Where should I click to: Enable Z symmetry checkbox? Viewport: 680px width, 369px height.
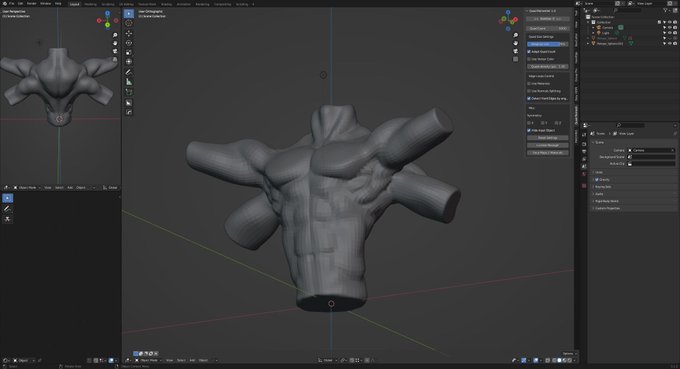tap(557, 123)
